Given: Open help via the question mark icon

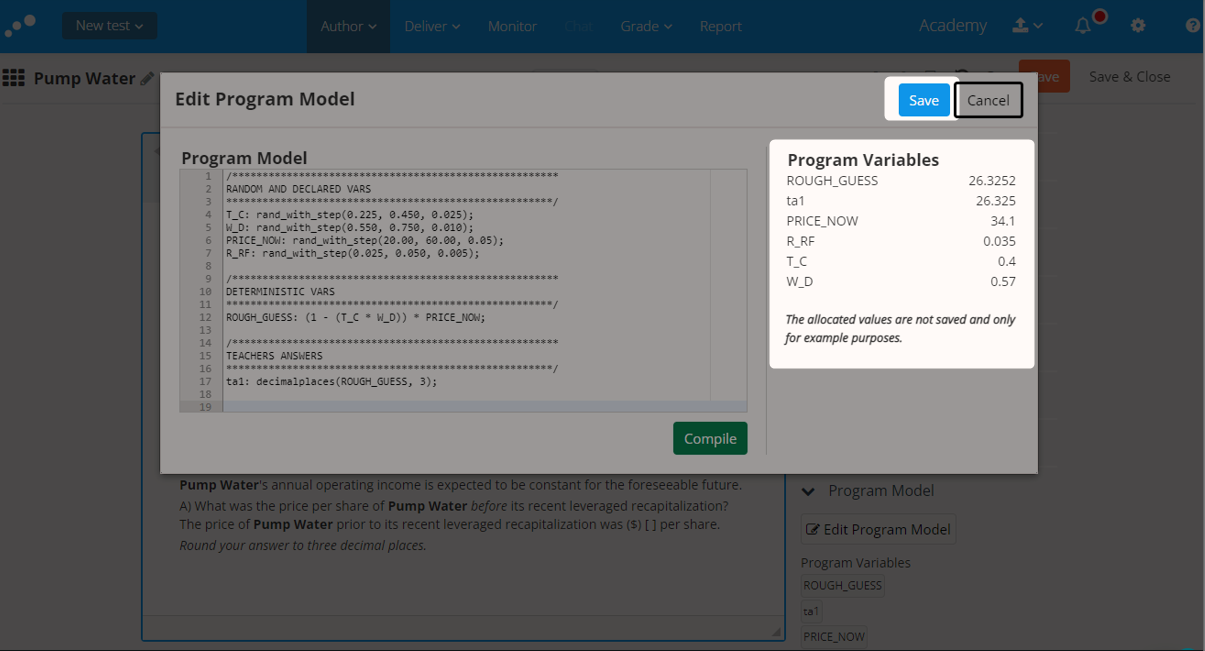Looking at the screenshot, I should [1190, 26].
